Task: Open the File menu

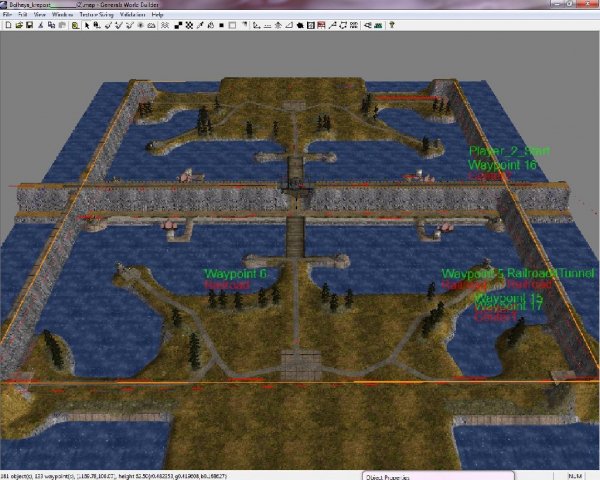Action: pyautogui.click(x=8, y=15)
